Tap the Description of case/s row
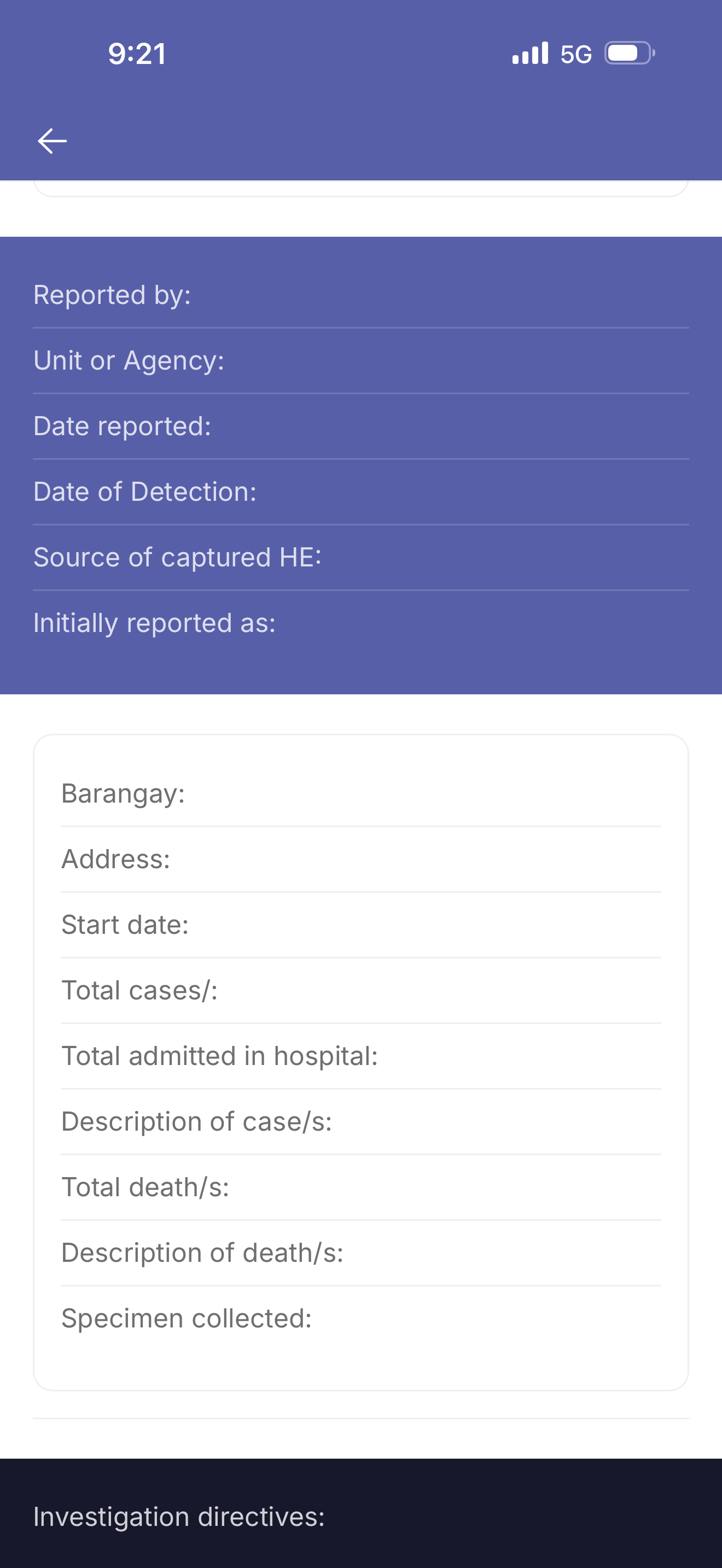The width and height of the screenshot is (722, 1568). (360, 1122)
